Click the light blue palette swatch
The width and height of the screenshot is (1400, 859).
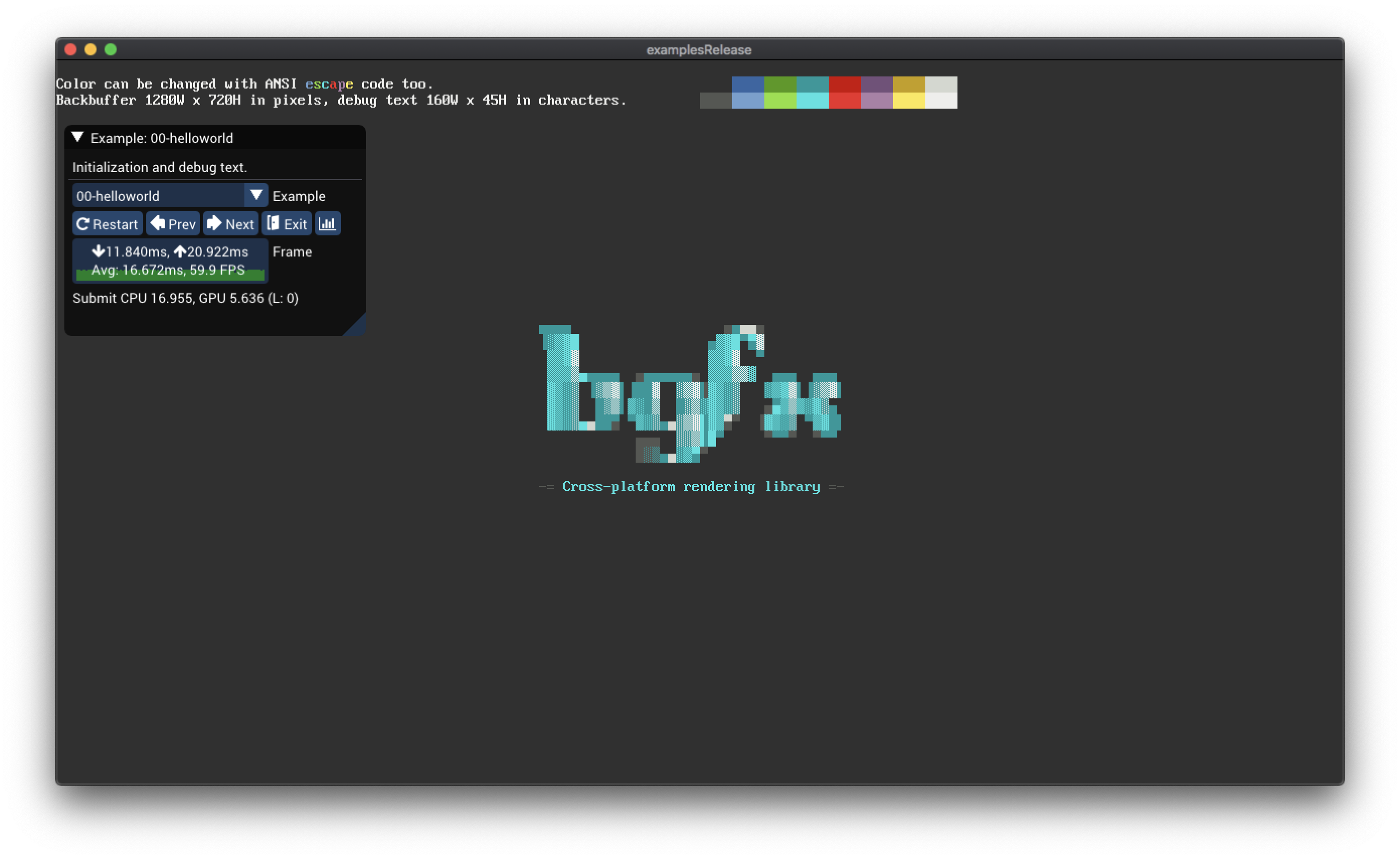748,100
